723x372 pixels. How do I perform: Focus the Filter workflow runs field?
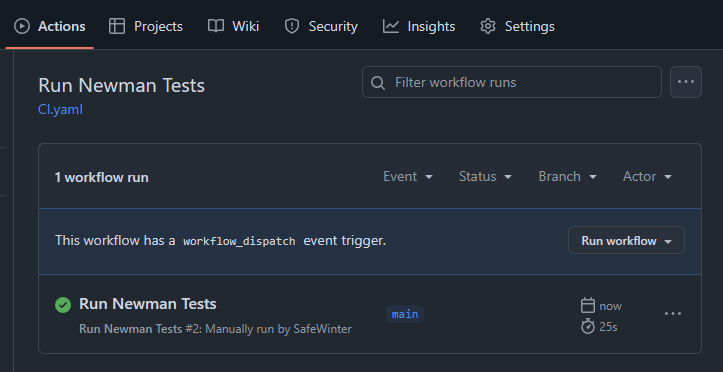tap(512, 82)
